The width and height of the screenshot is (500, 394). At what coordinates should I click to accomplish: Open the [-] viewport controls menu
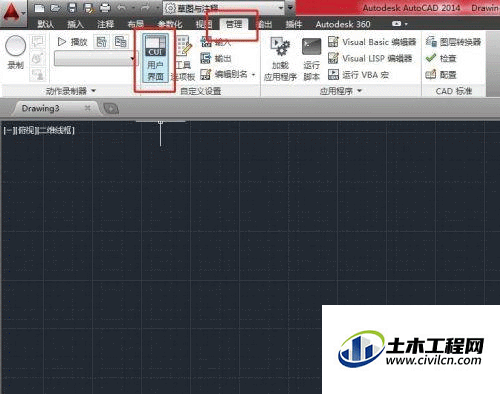click(9, 130)
